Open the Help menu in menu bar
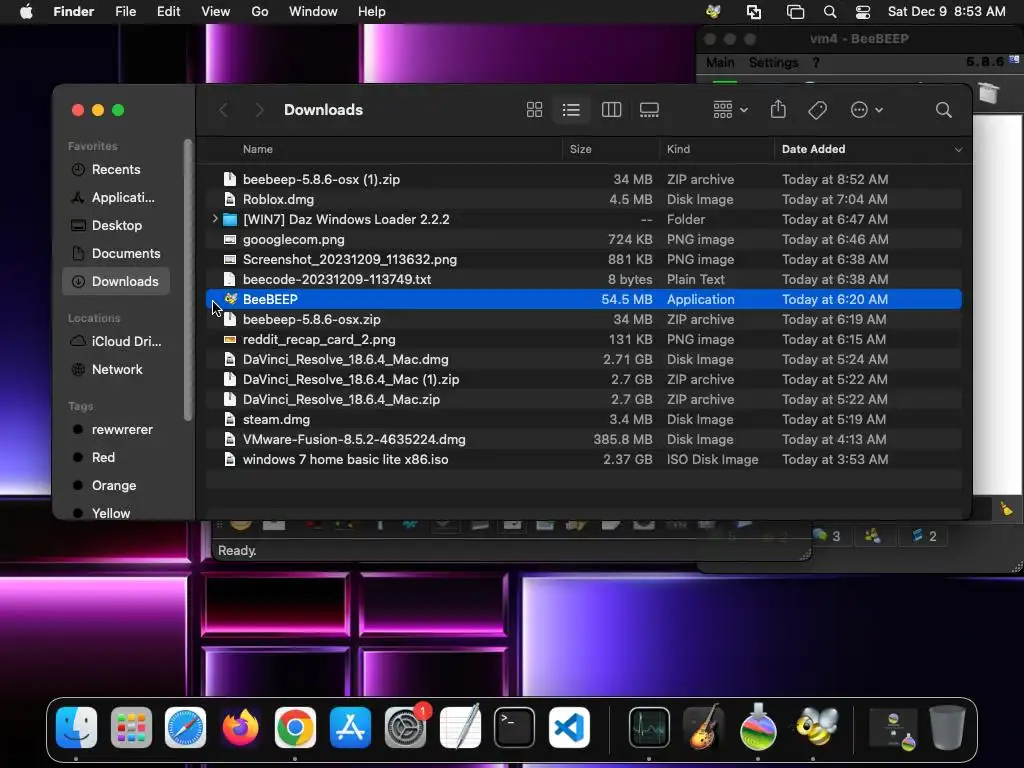The width and height of the screenshot is (1024, 768). click(372, 12)
